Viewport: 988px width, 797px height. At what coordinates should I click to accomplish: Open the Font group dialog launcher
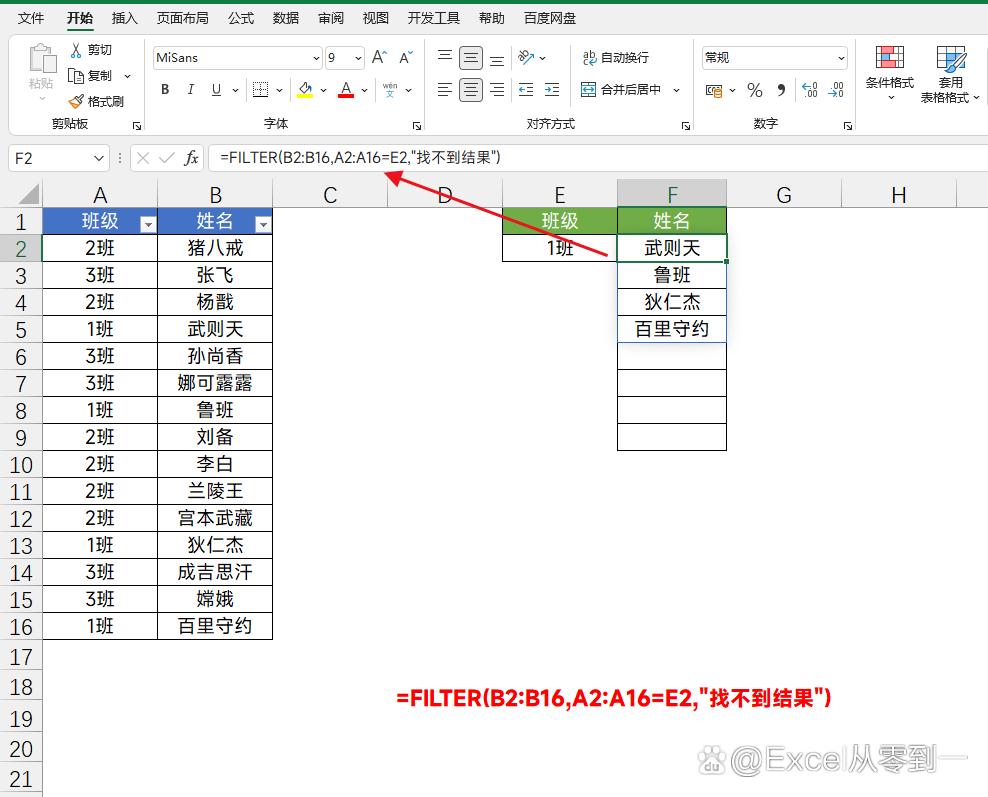click(x=416, y=126)
